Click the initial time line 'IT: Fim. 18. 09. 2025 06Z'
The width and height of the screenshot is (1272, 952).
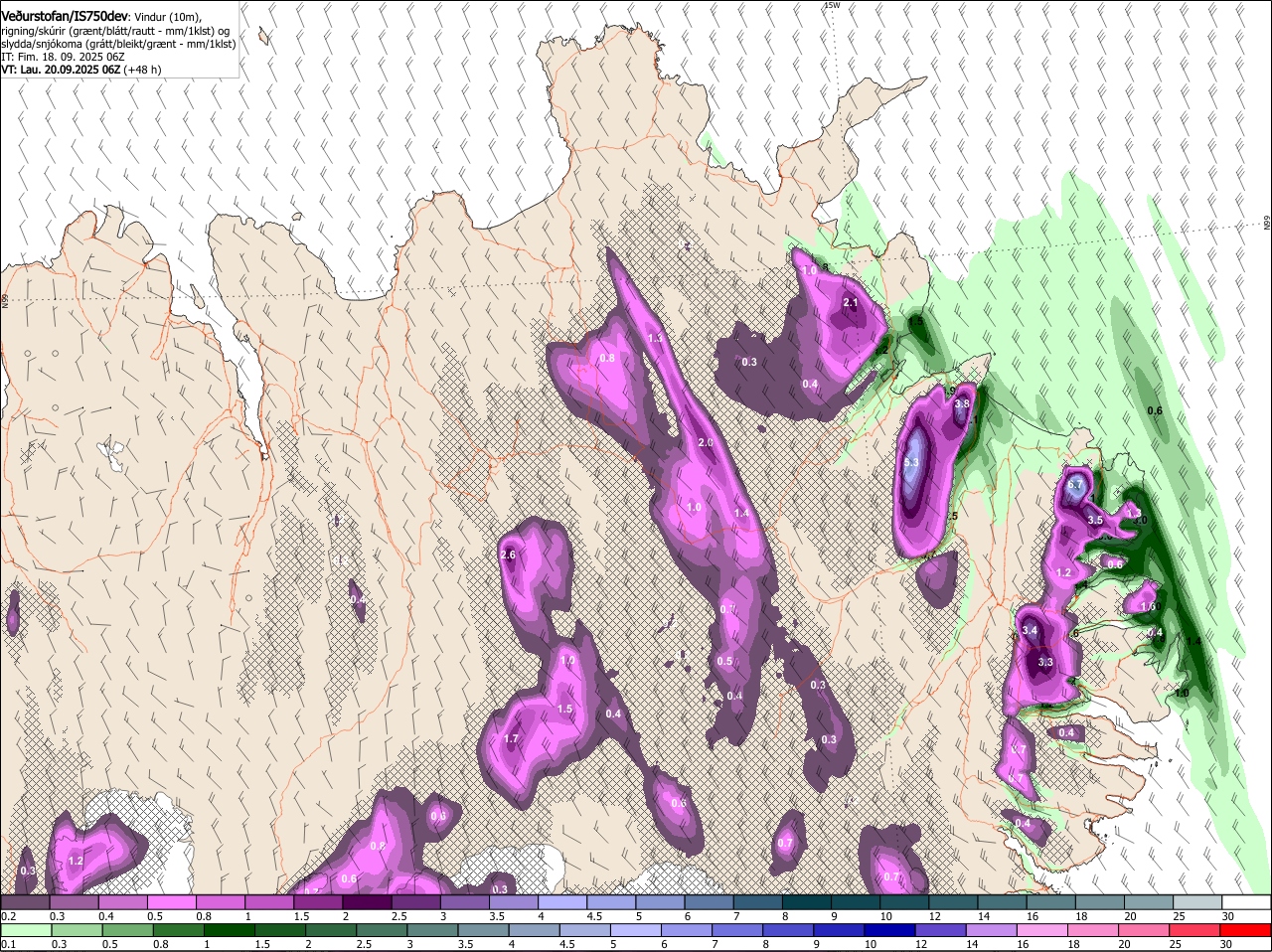tap(63, 58)
